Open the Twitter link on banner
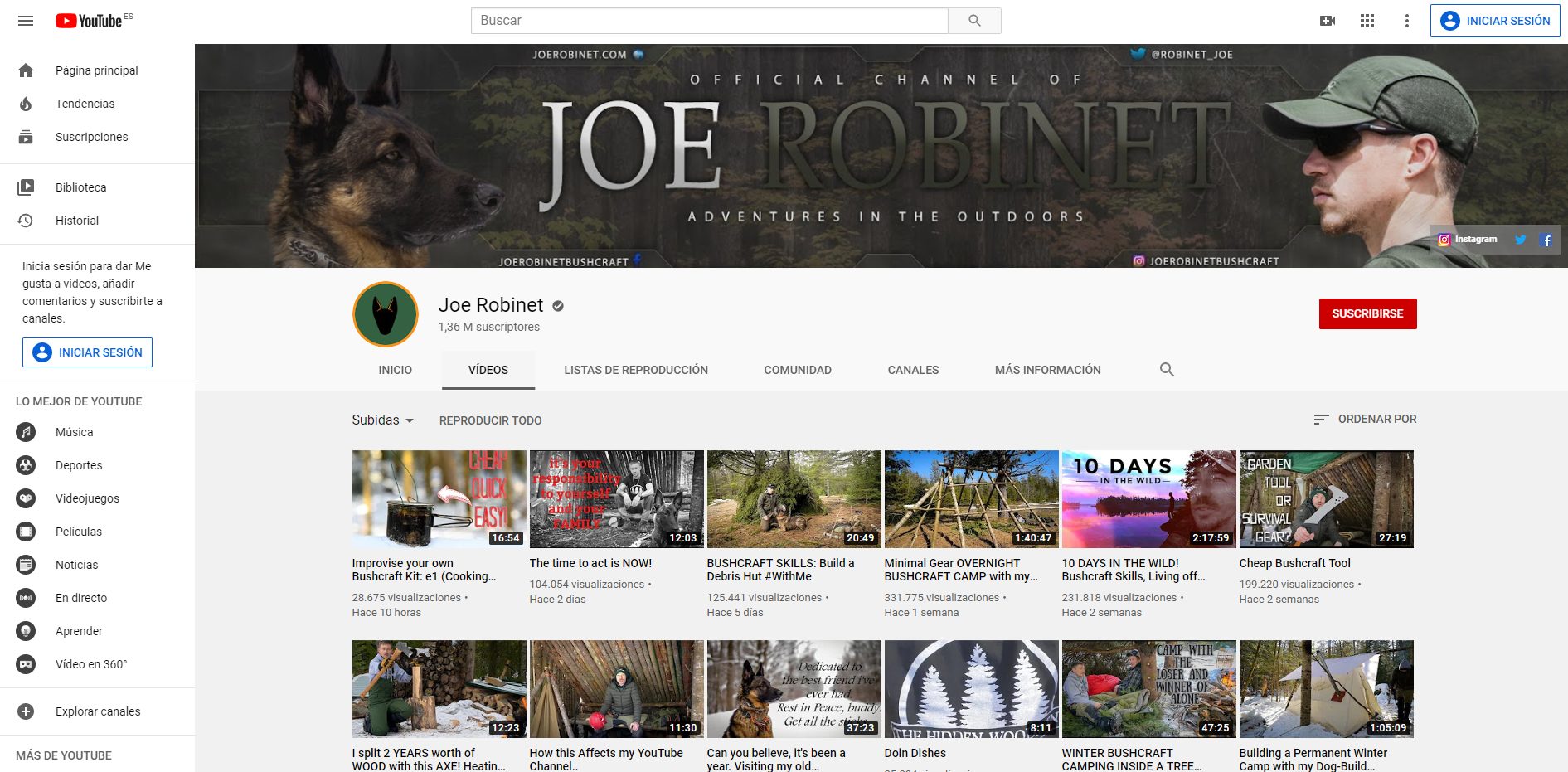 pos(1521,240)
